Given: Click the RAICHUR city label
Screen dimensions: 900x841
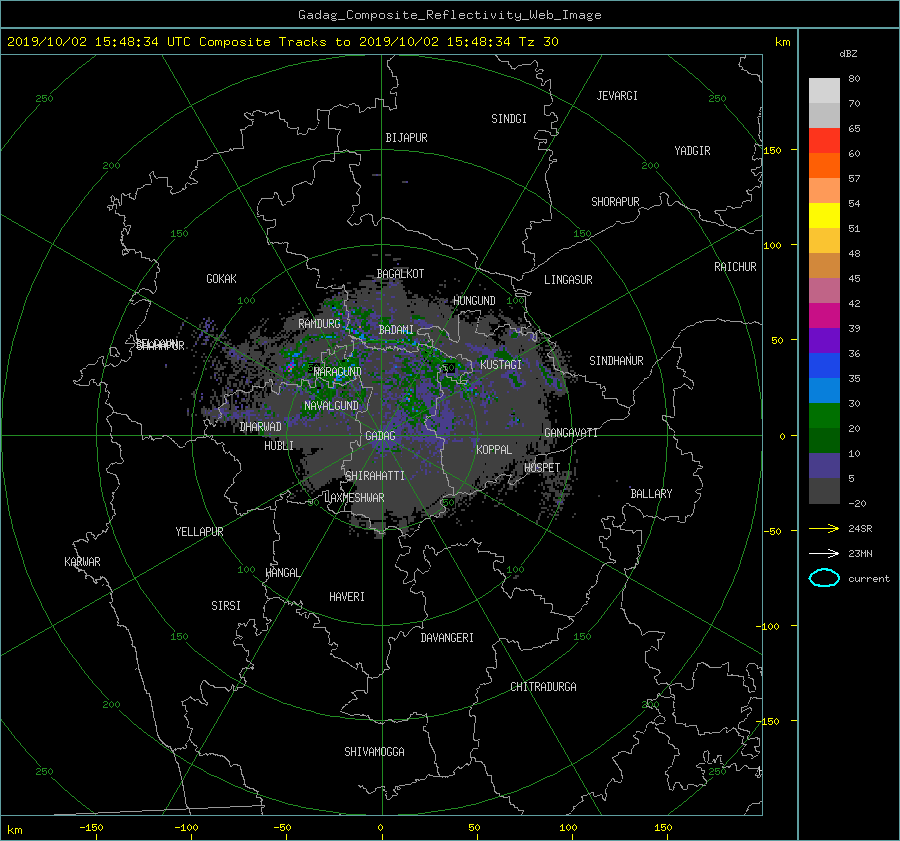Looking at the screenshot, I should point(735,267).
